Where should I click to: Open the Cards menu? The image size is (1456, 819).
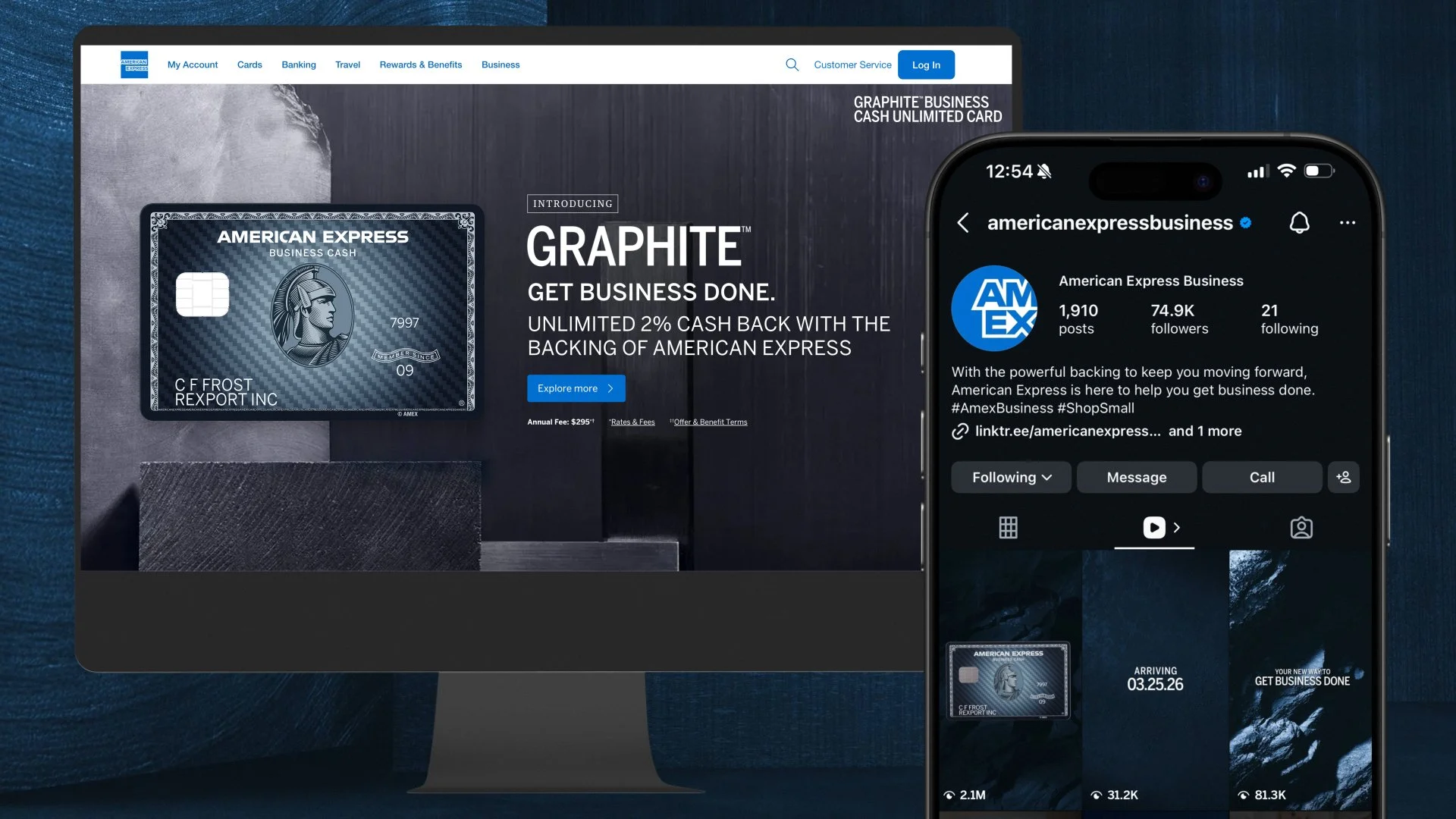point(249,64)
